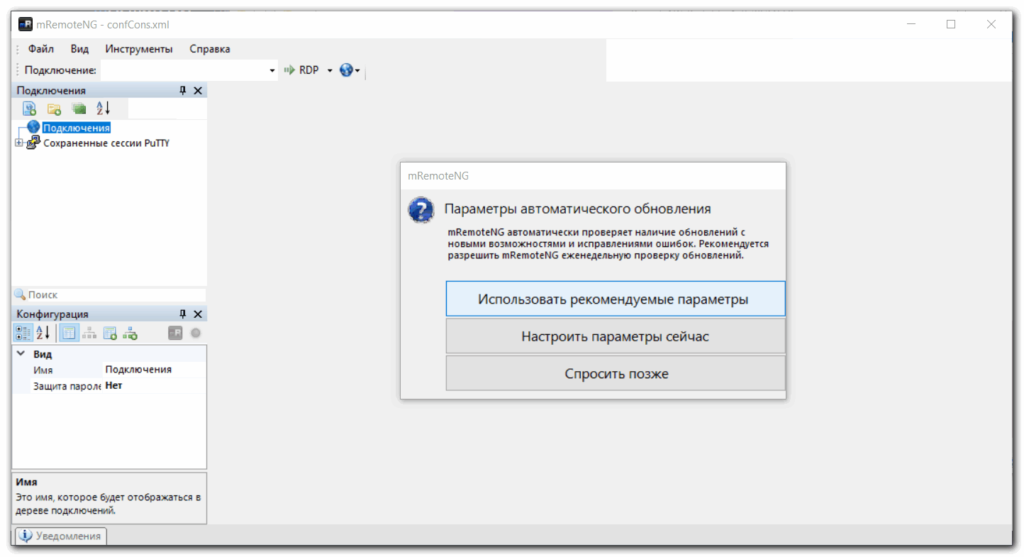Open the Уведомления tab at bottom
Image resolution: width=1024 pixels, height=557 pixels.
tap(61, 536)
